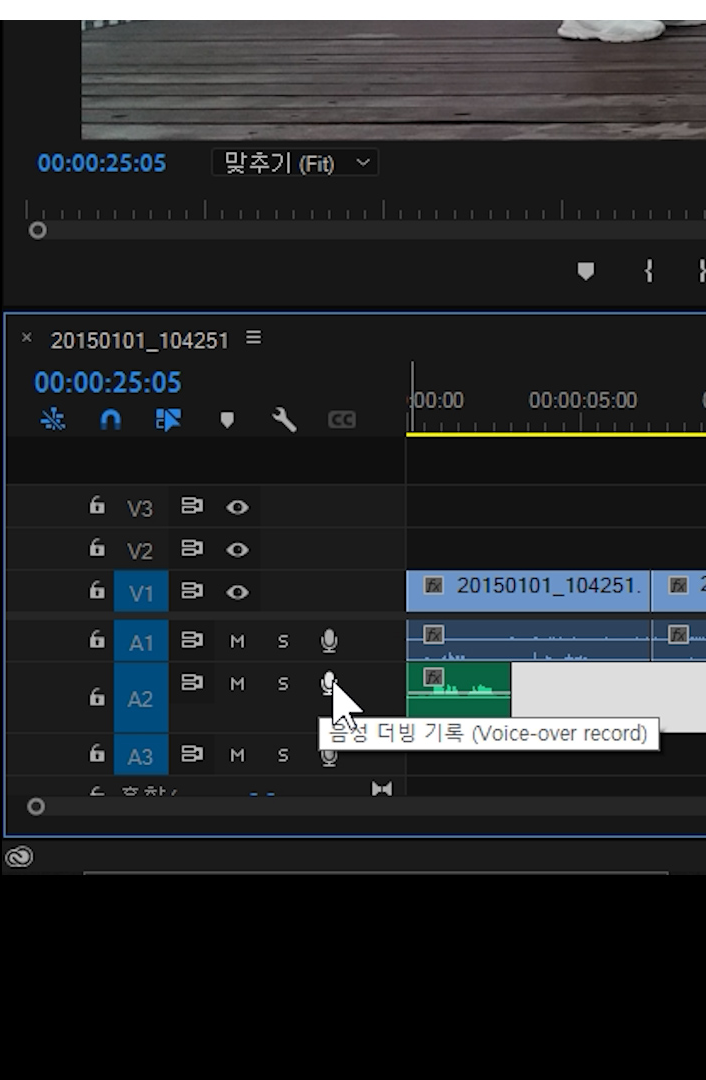Toggle sync lock for track V2

tap(192, 549)
